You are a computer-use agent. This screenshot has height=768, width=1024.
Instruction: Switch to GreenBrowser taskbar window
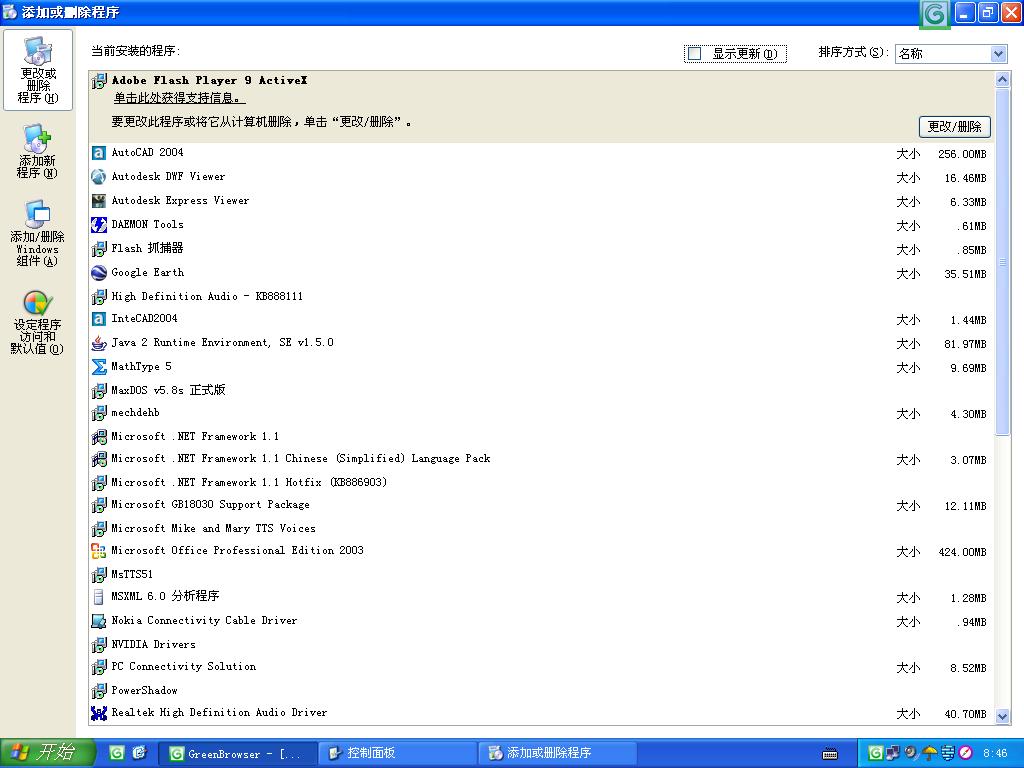tap(238, 754)
